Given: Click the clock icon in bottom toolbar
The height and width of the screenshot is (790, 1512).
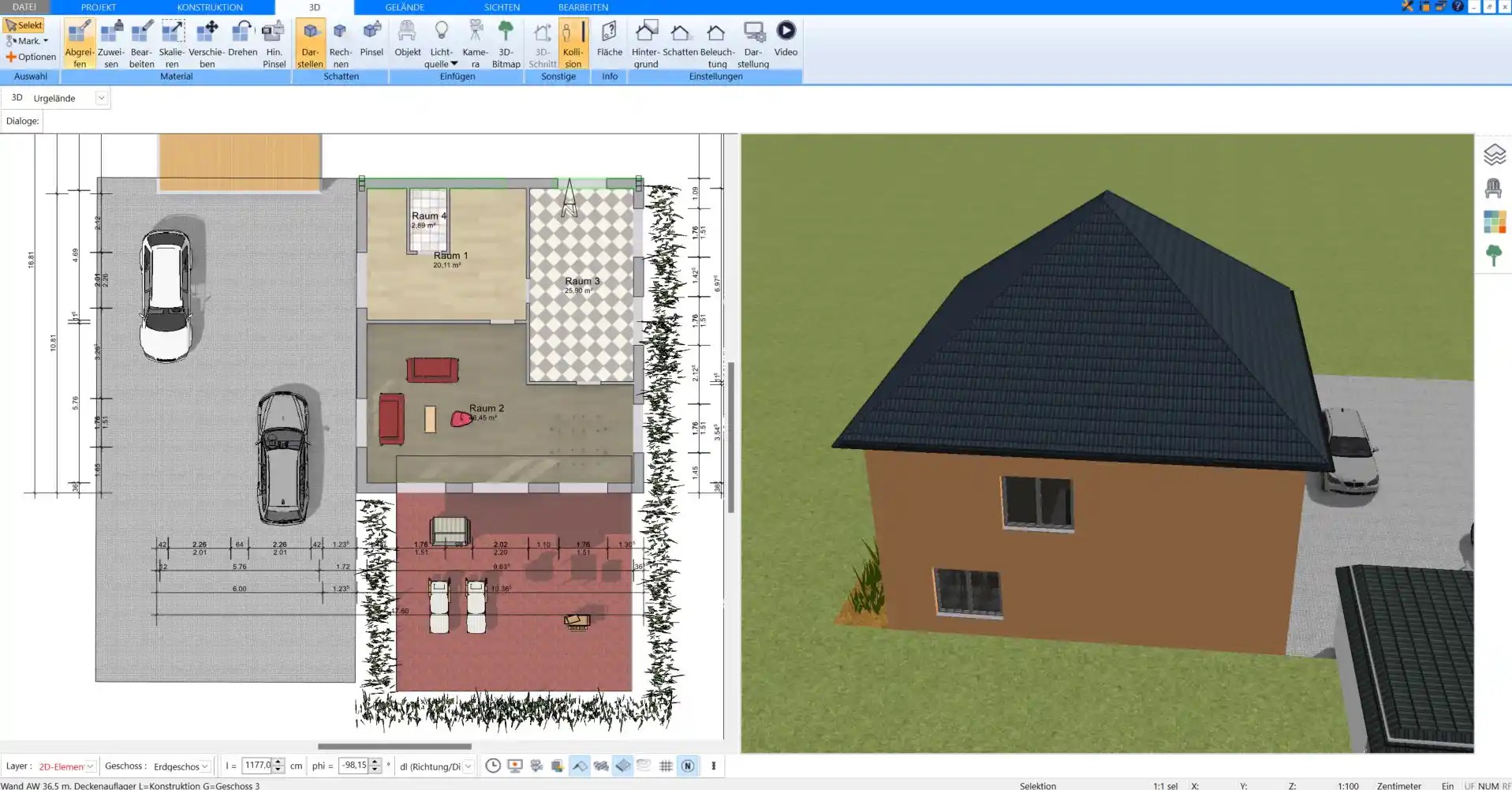Looking at the screenshot, I should (493, 766).
